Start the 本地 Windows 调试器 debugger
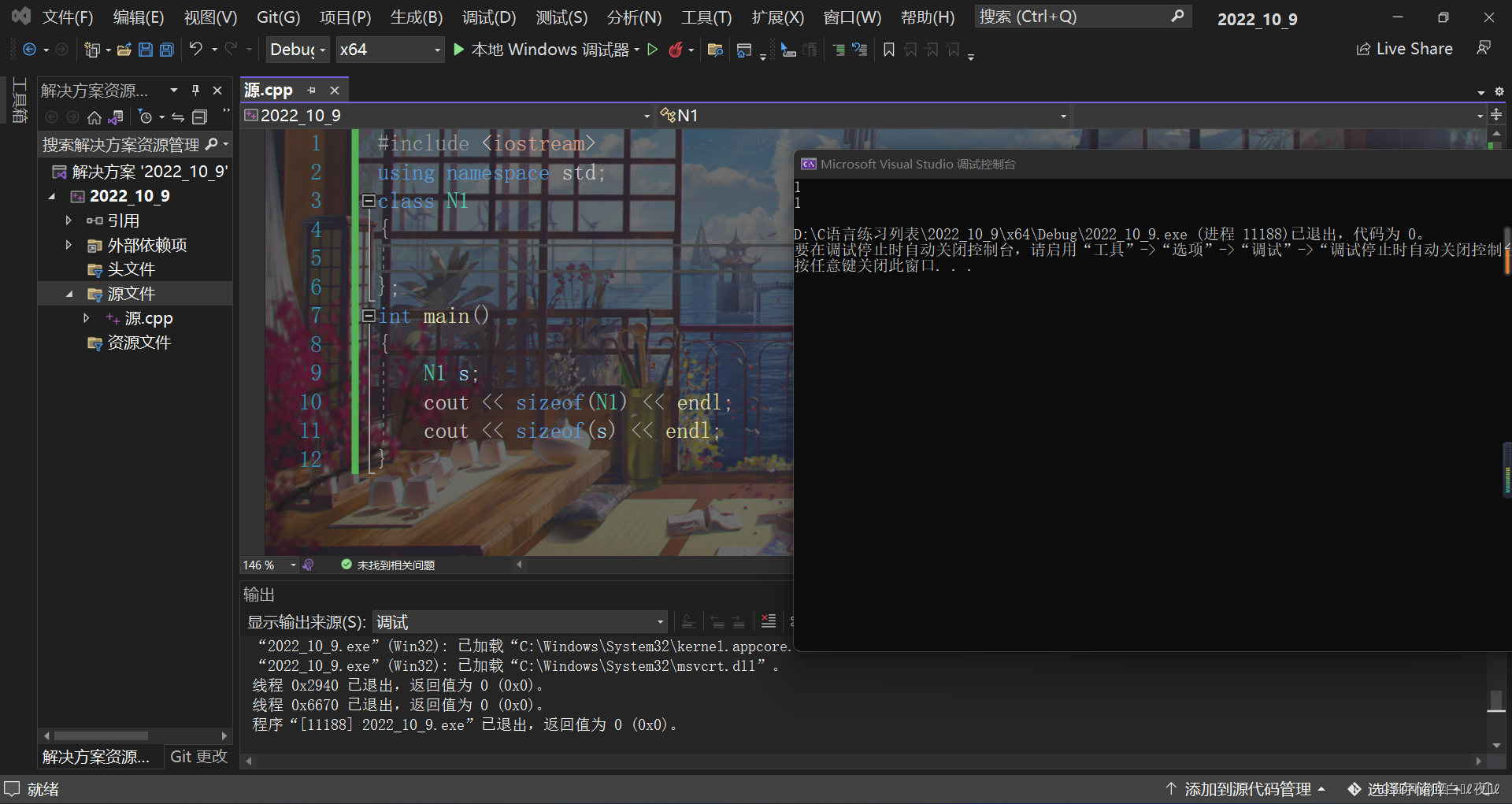1512x804 pixels. tap(542, 50)
